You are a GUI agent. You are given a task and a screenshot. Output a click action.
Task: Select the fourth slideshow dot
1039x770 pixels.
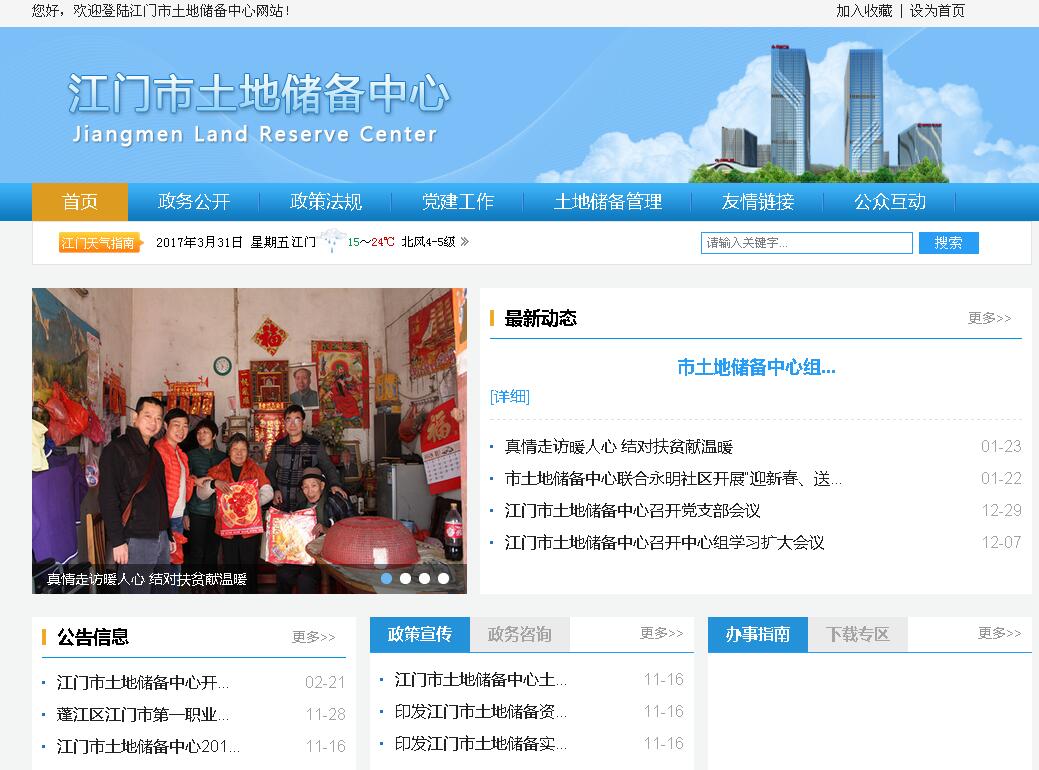point(443,578)
